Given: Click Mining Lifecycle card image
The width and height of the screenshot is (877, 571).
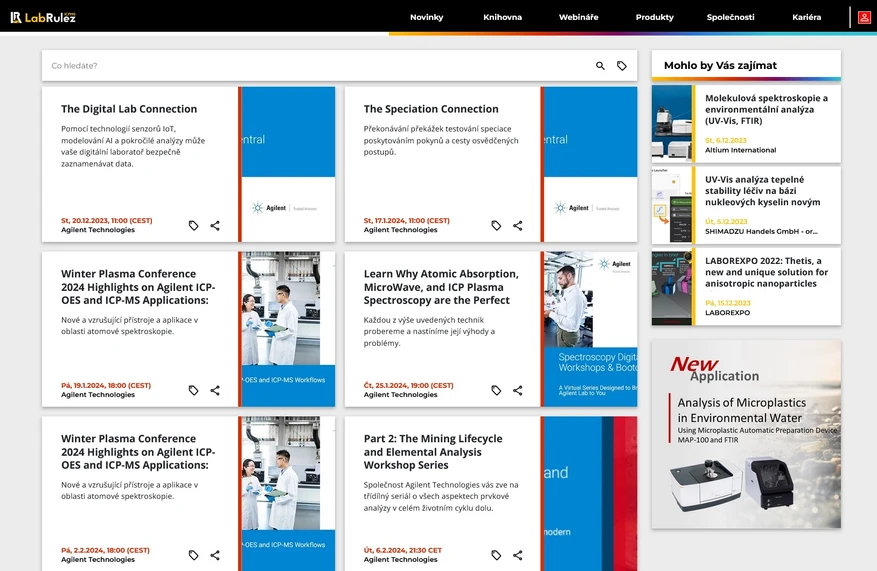Looking at the screenshot, I should [591, 493].
